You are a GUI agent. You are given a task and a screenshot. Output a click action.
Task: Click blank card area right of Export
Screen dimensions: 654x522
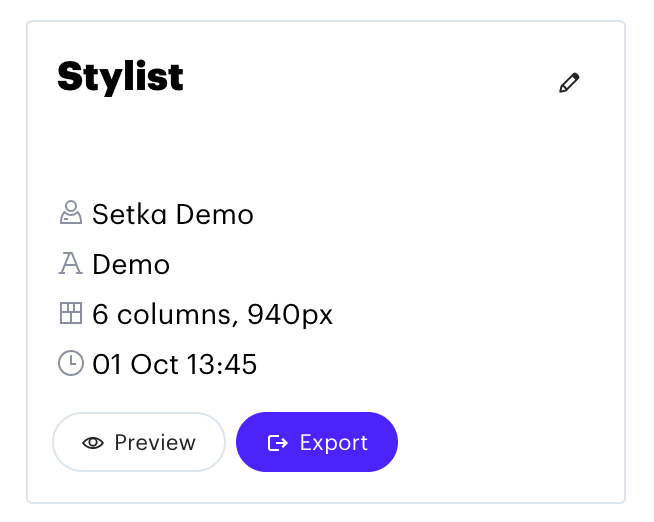pyautogui.click(x=509, y=442)
